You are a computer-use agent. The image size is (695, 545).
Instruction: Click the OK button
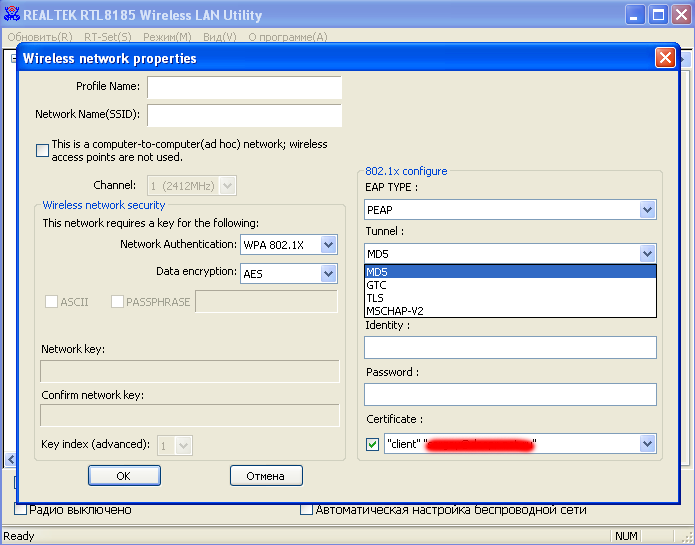pos(124,476)
